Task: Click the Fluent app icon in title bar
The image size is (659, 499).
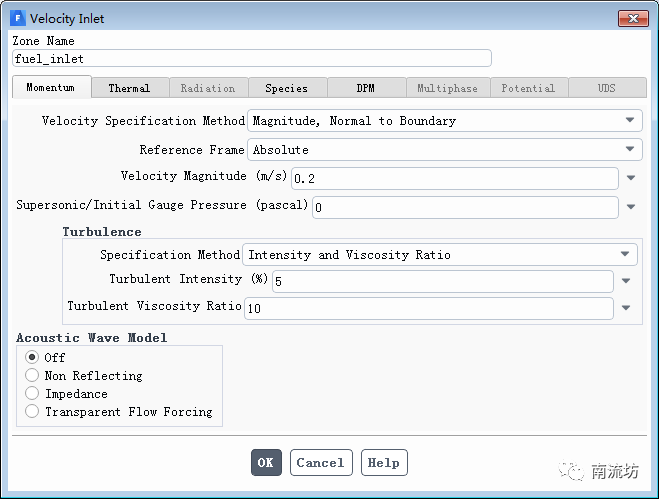Action: (x=17, y=18)
